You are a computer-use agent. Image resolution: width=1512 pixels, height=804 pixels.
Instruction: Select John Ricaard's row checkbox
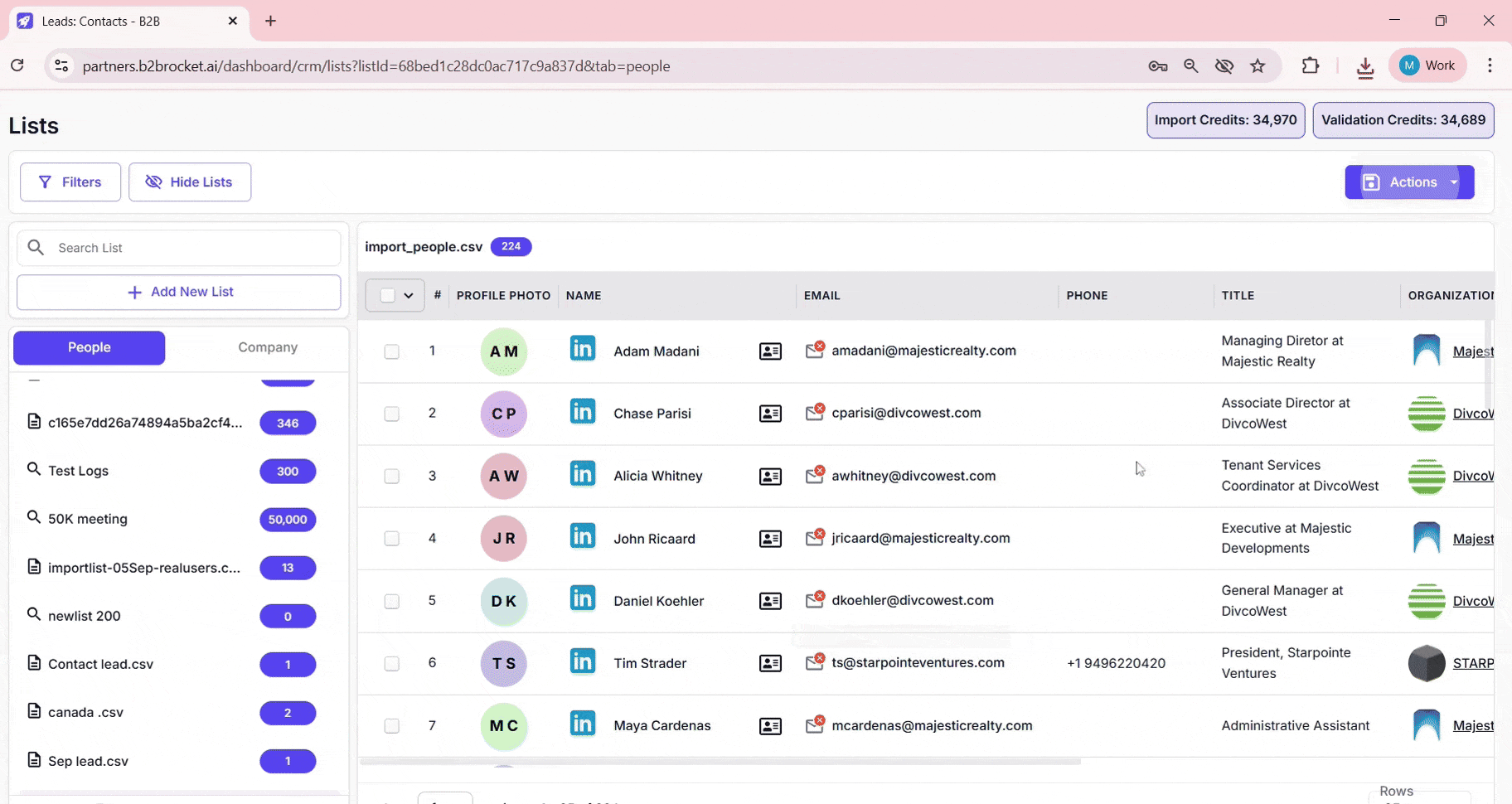click(391, 539)
